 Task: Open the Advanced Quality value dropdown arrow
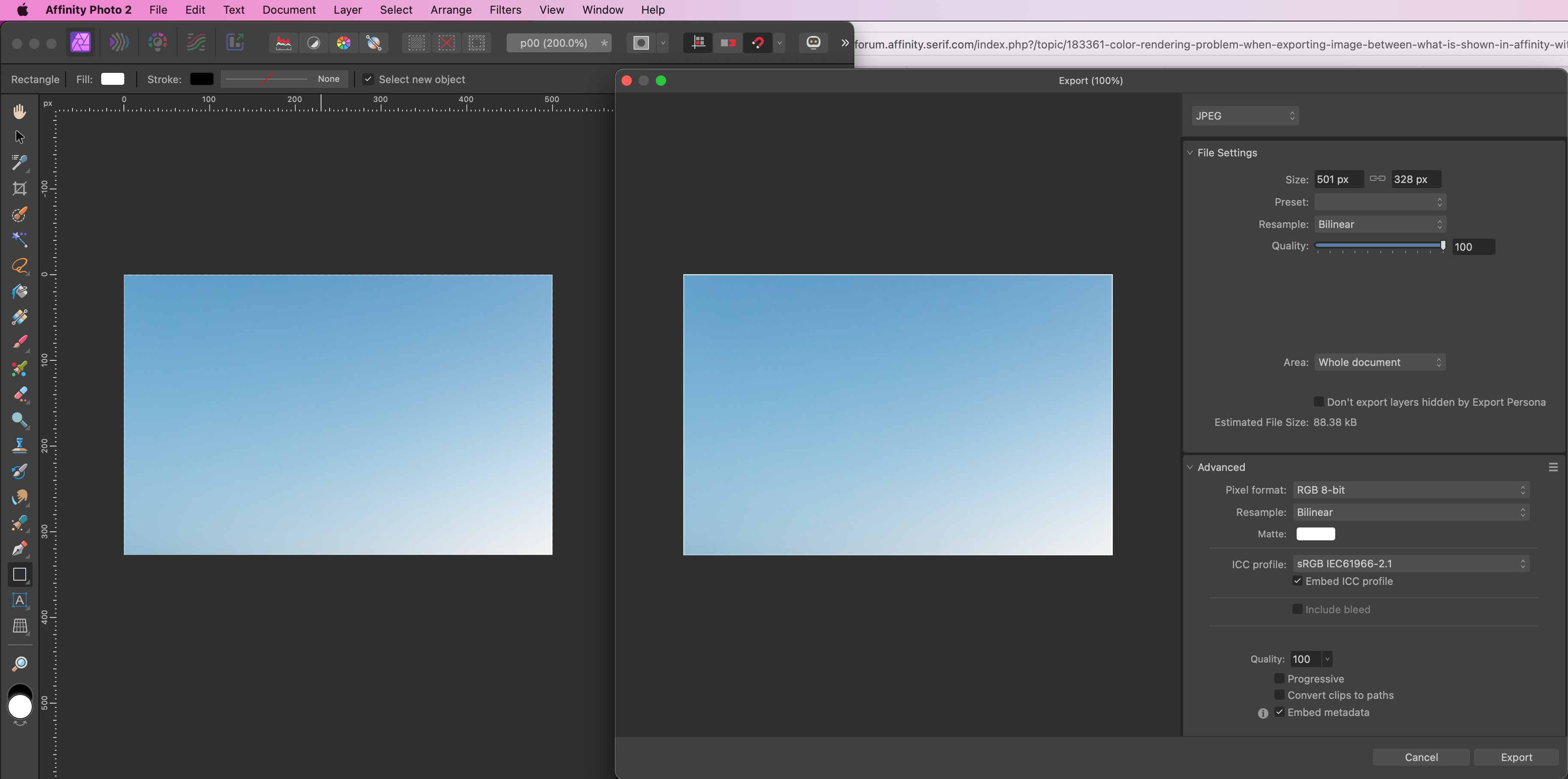click(1328, 659)
